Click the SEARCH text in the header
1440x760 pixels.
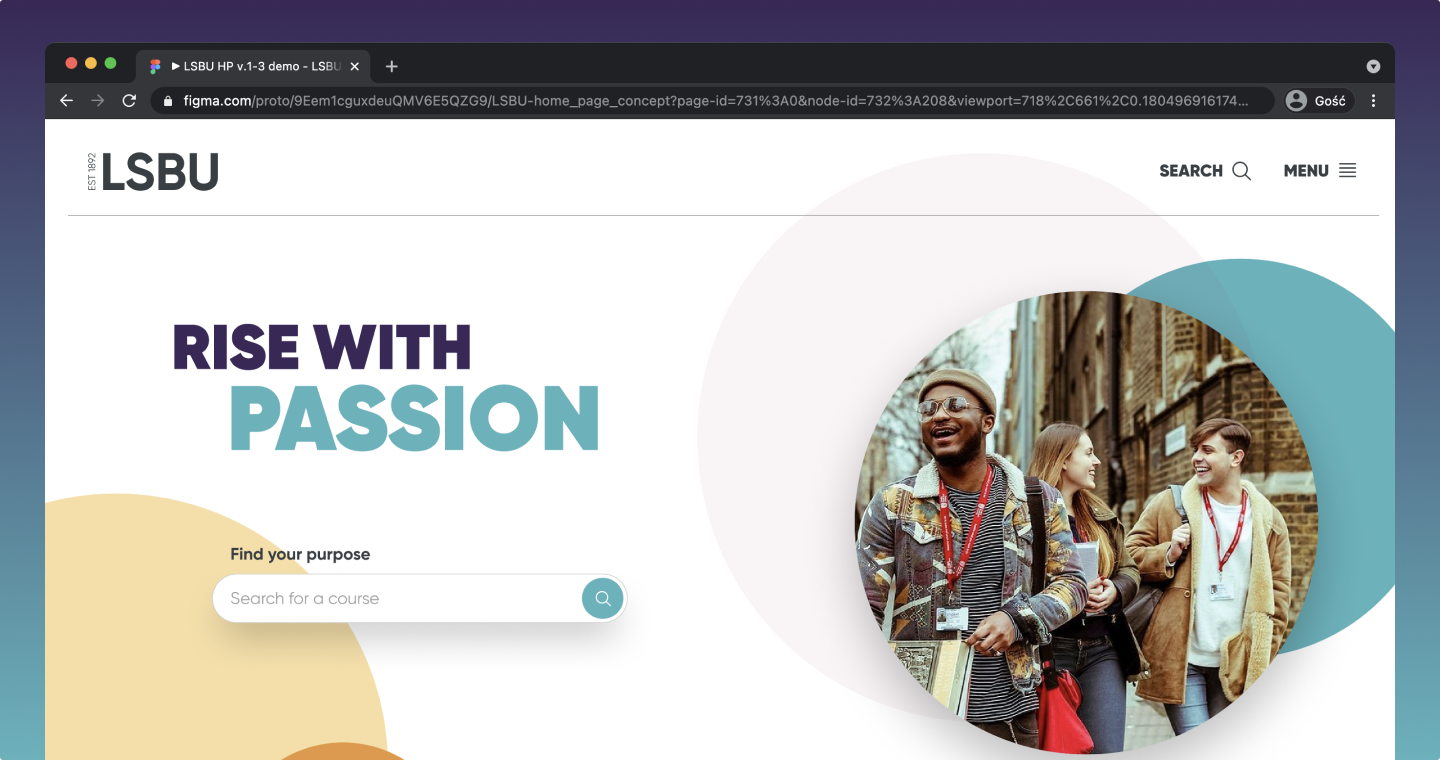point(1190,171)
